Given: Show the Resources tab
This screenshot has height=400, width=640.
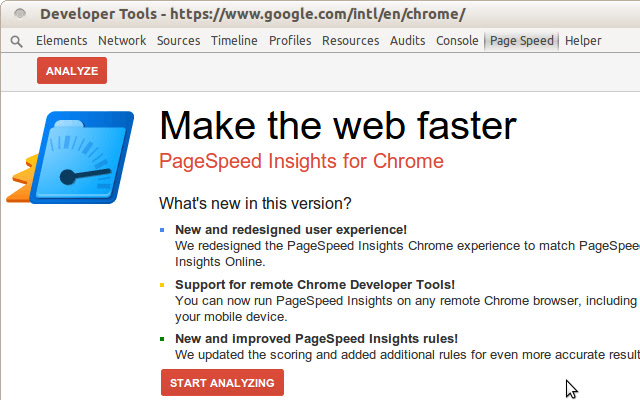Looking at the screenshot, I should (x=350, y=41).
